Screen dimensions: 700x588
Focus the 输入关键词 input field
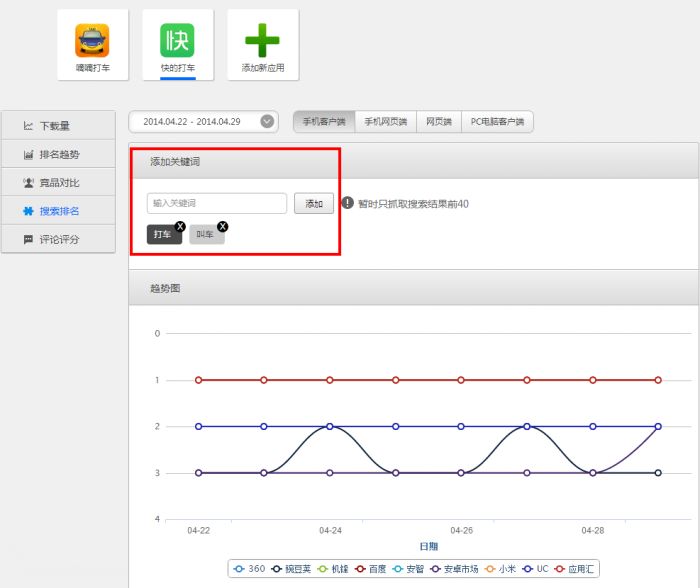(217, 203)
